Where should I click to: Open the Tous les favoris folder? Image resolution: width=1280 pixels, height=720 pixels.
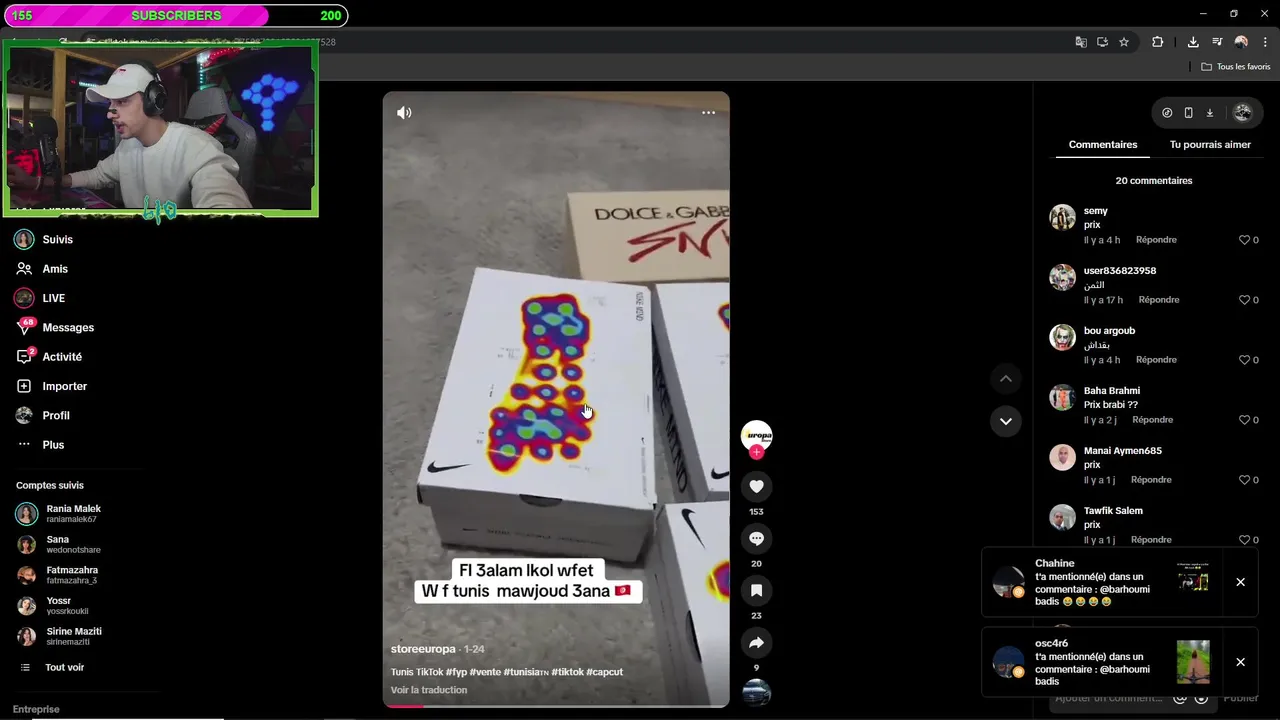pyautogui.click(x=1236, y=67)
